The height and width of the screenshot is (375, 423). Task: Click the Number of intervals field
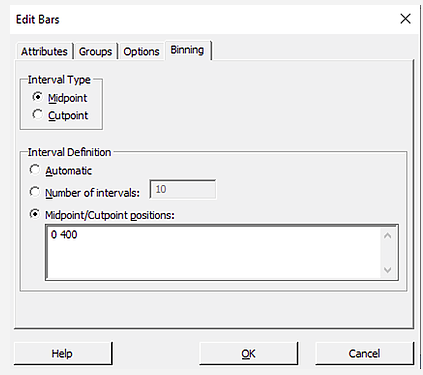(183, 189)
